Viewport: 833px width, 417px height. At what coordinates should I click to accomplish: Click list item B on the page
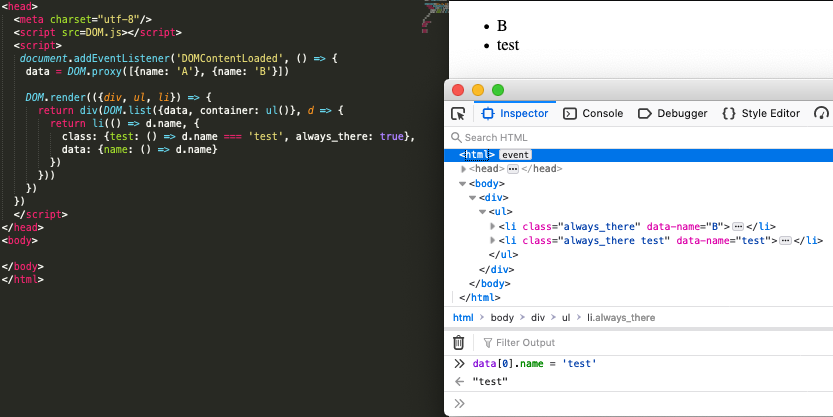[x=502, y=26]
